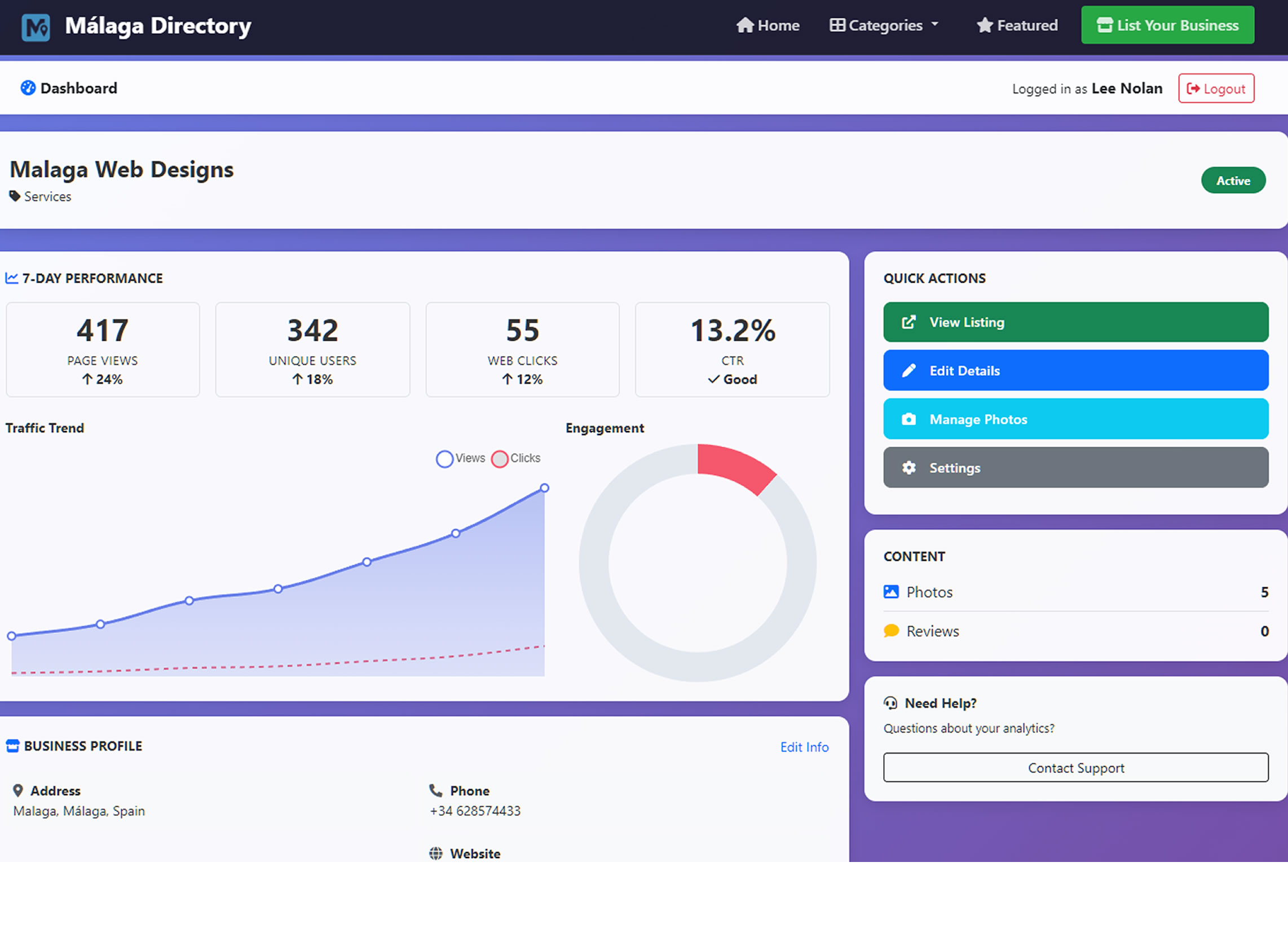This screenshot has height=950, width=1288.
Task: Click the View Listing button
Action: pos(1075,322)
